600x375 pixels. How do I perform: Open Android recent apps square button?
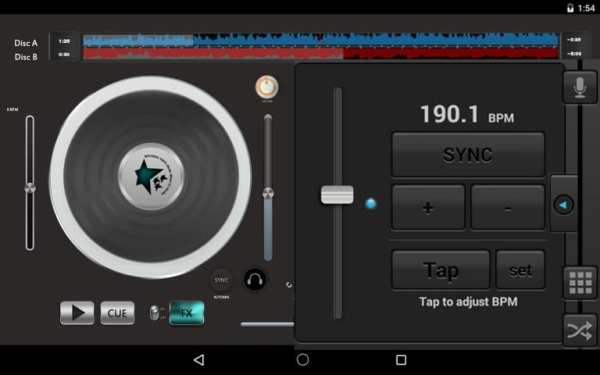click(x=401, y=360)
